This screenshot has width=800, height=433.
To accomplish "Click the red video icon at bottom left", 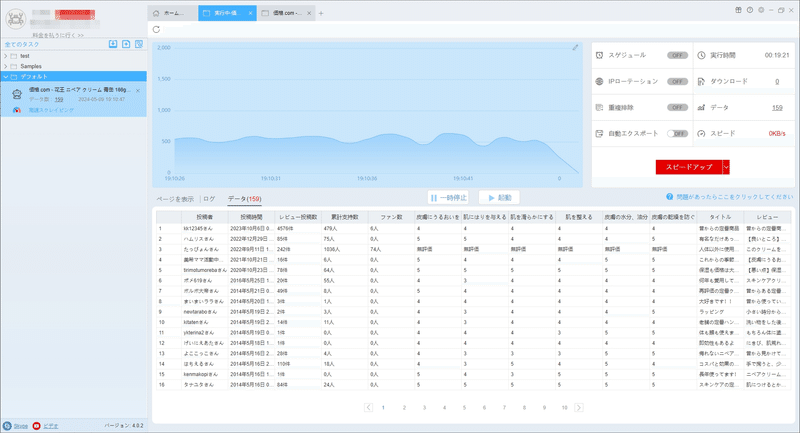I will point(36,426).
